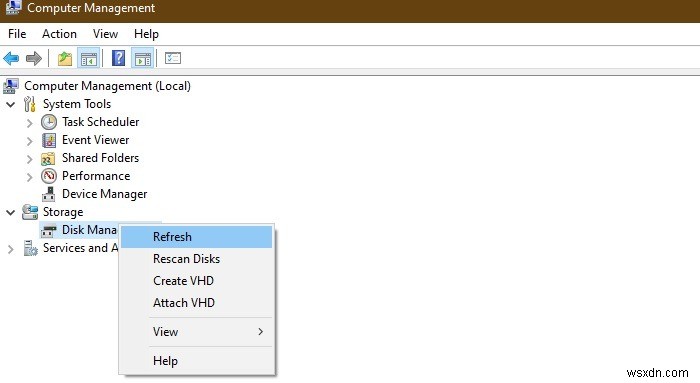Select the System Tools tree label
Image resolution: width=700 pixels, height=383 pixels.
pyautogui.click(x=77, y=104)
